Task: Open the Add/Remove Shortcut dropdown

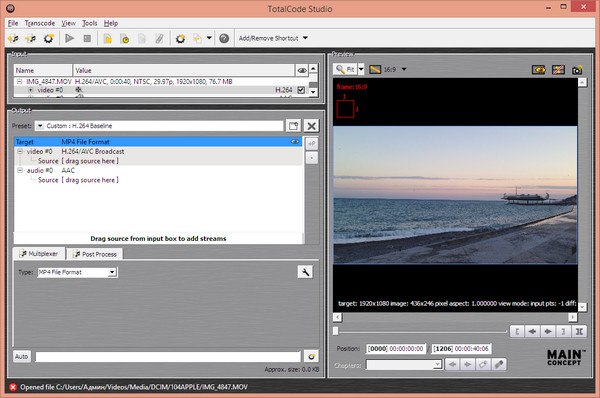Action: click(273, 38)
